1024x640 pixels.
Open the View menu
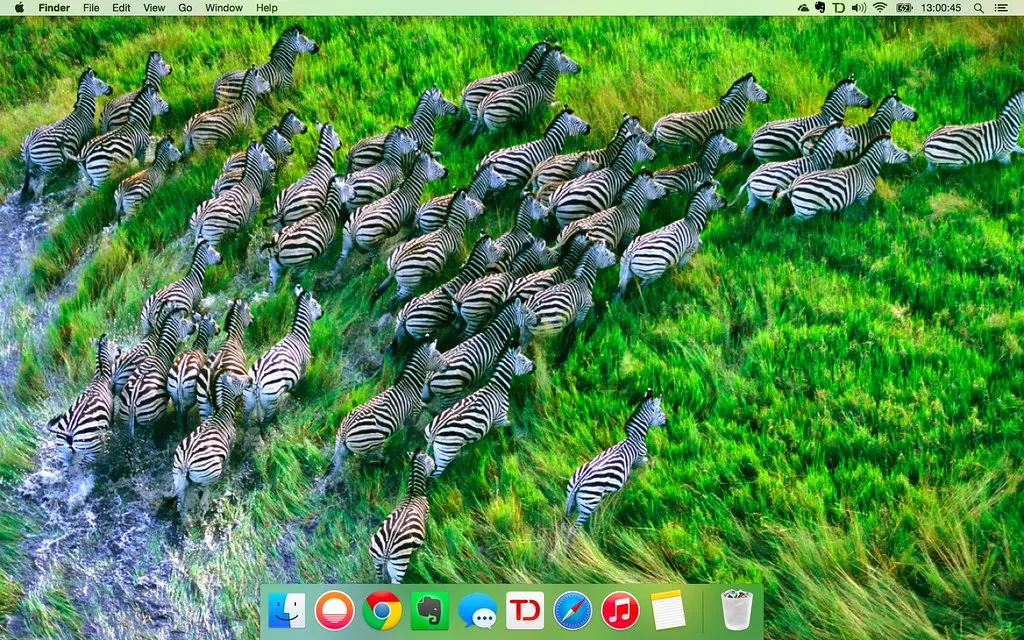(x=154, y=8)
